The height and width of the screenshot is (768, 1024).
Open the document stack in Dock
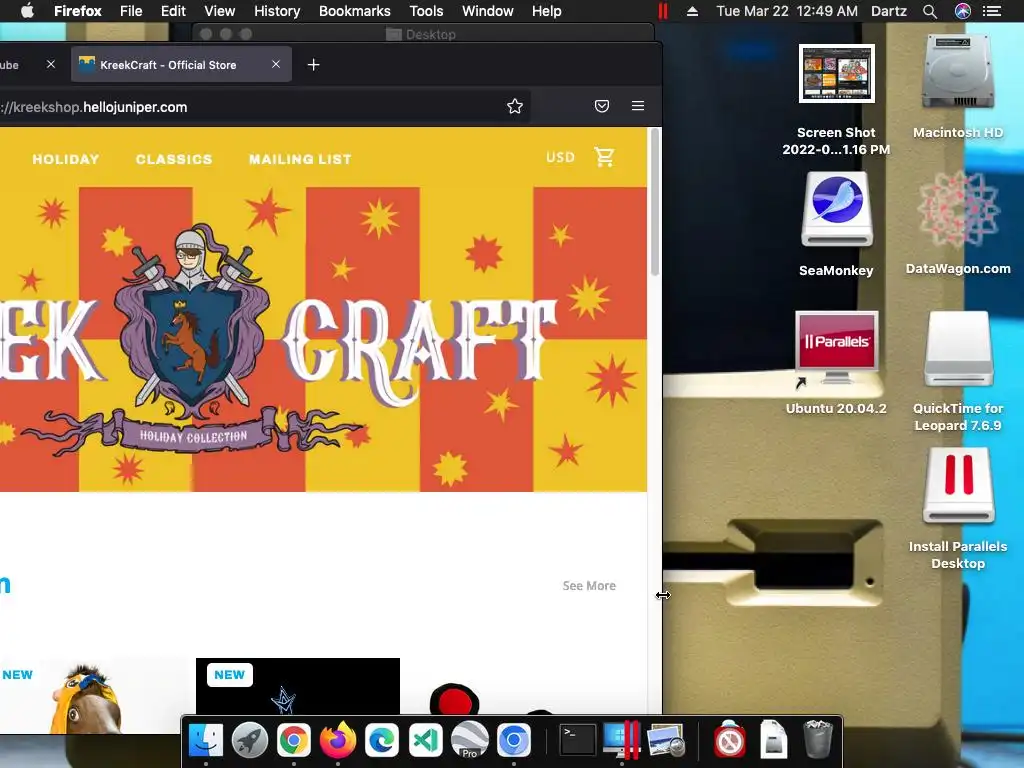click(773, 741)
